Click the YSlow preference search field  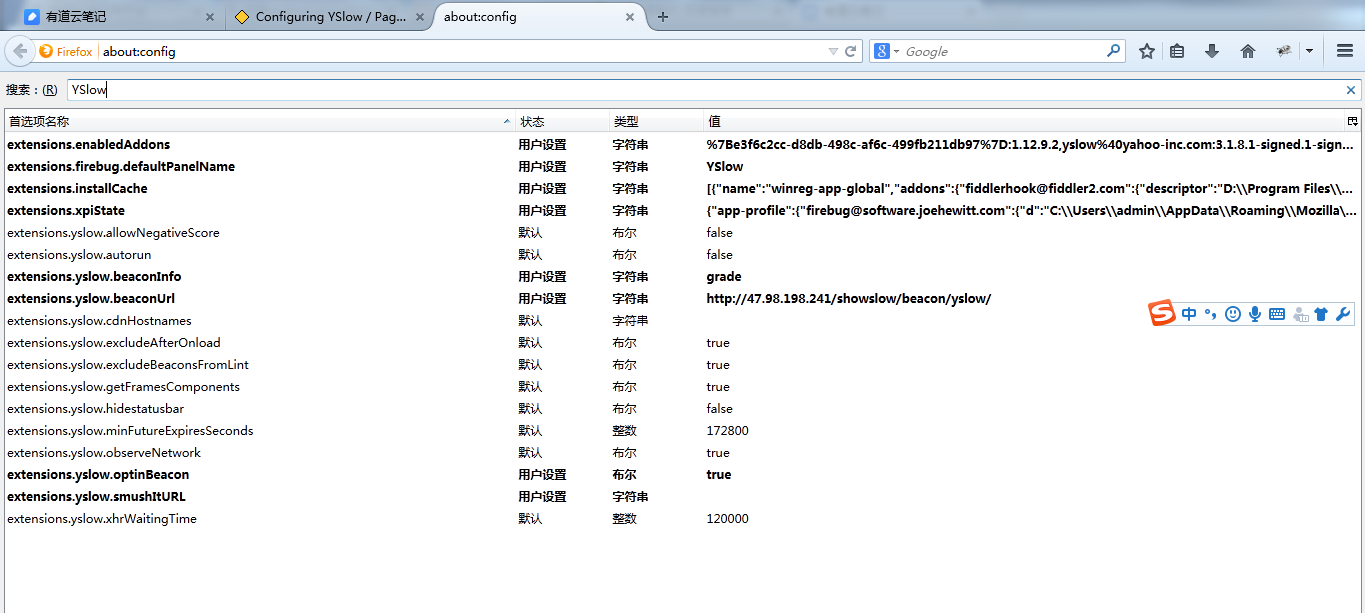click(704, 90)
